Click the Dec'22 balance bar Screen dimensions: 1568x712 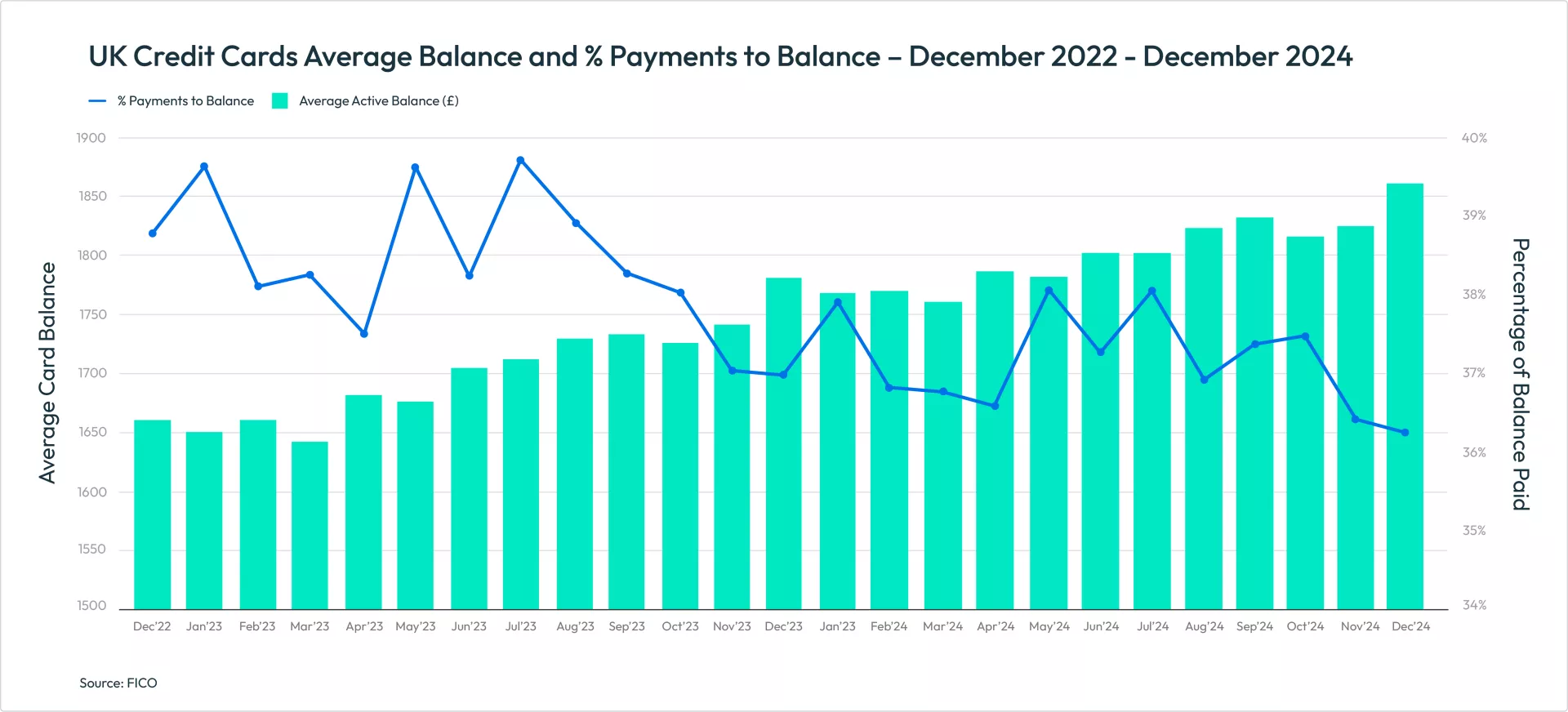[x=153, y=514]
